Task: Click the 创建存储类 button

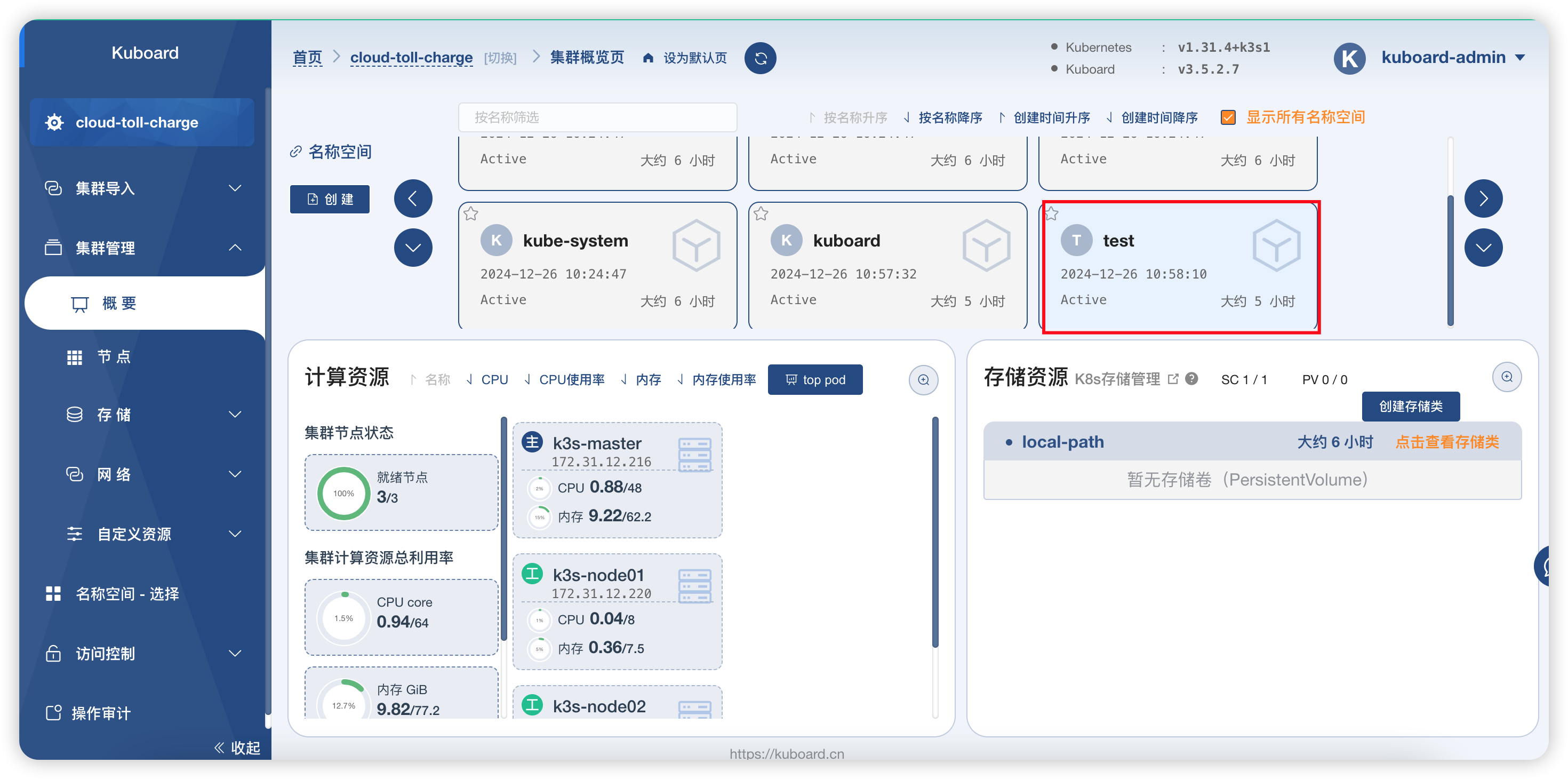Action: pyautogui.click(x=1410, y=406)
